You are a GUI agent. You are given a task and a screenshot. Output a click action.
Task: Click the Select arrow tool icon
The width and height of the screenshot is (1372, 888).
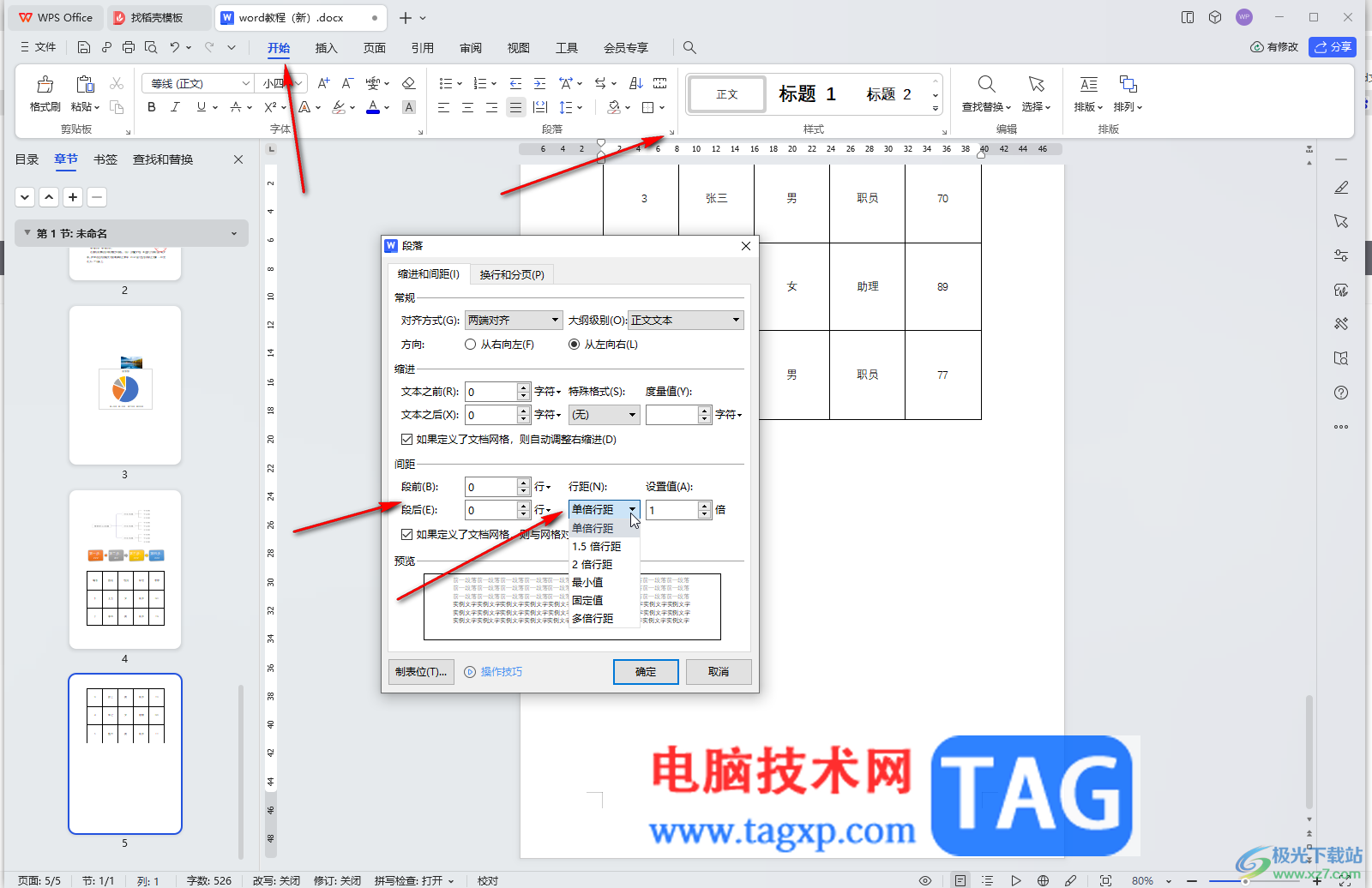(x=1037, y=84)
